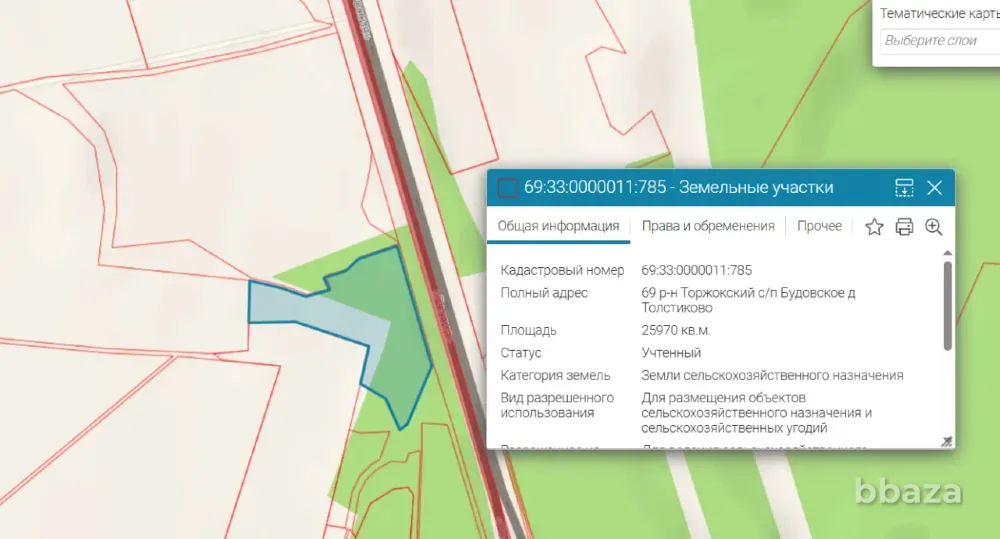
Task: Click the Полный адрес label
Action: [x=544, y=293]
